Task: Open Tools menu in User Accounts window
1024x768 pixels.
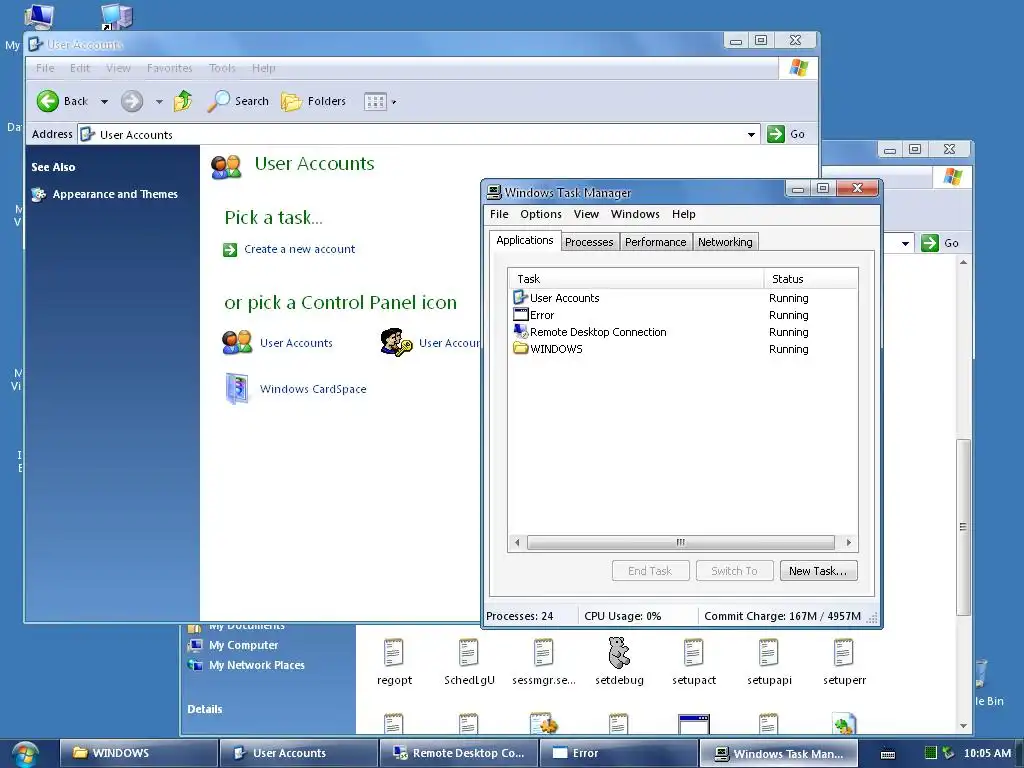Action: [x=222, y=68]
